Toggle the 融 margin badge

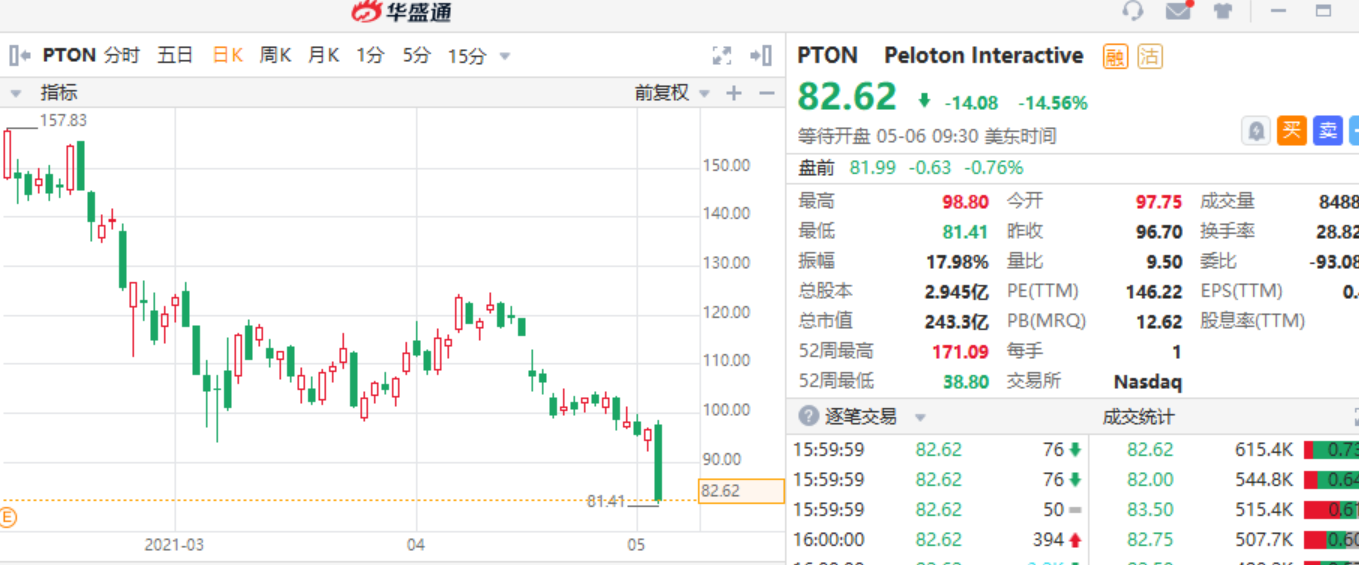[1114, 56]
